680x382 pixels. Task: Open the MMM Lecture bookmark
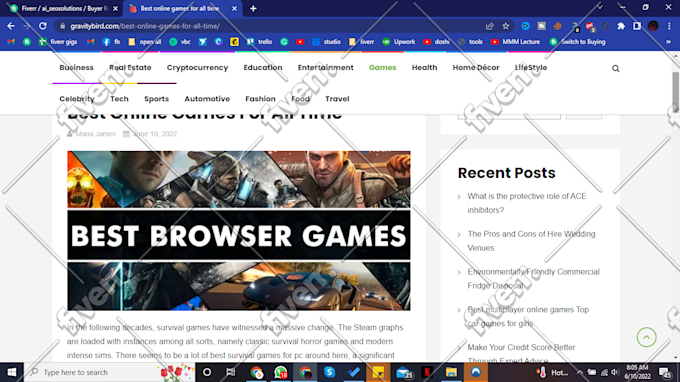tap(515, 42)
